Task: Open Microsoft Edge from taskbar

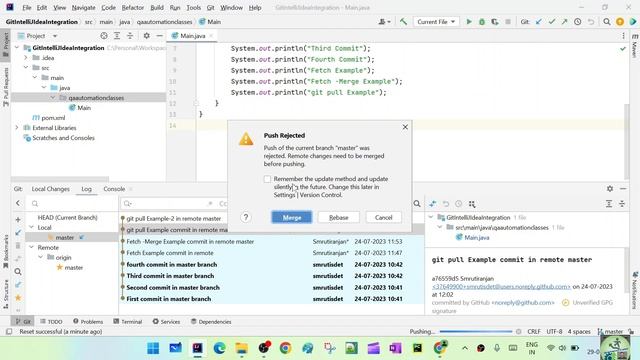Action: (x=220, y=348)
